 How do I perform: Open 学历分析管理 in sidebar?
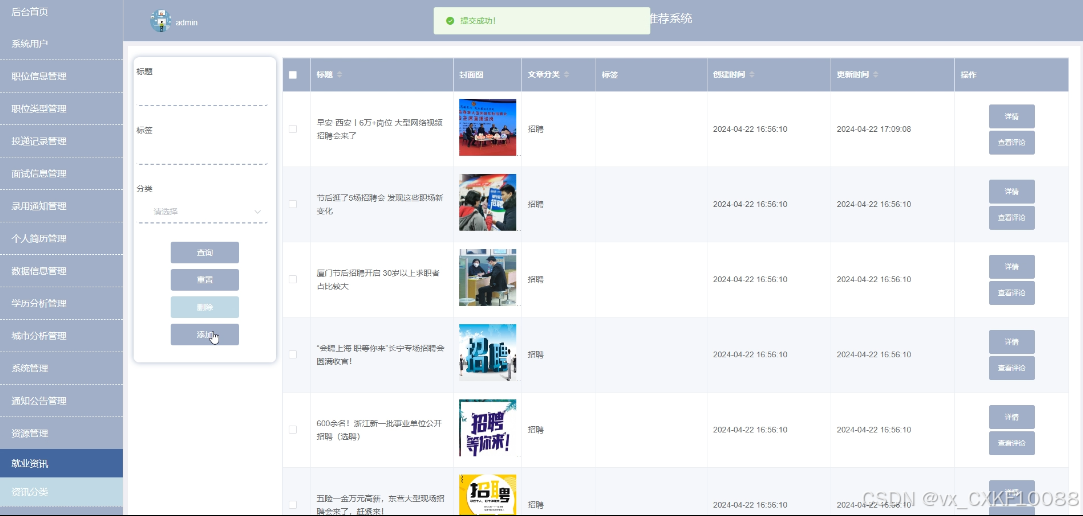point(61,303)
